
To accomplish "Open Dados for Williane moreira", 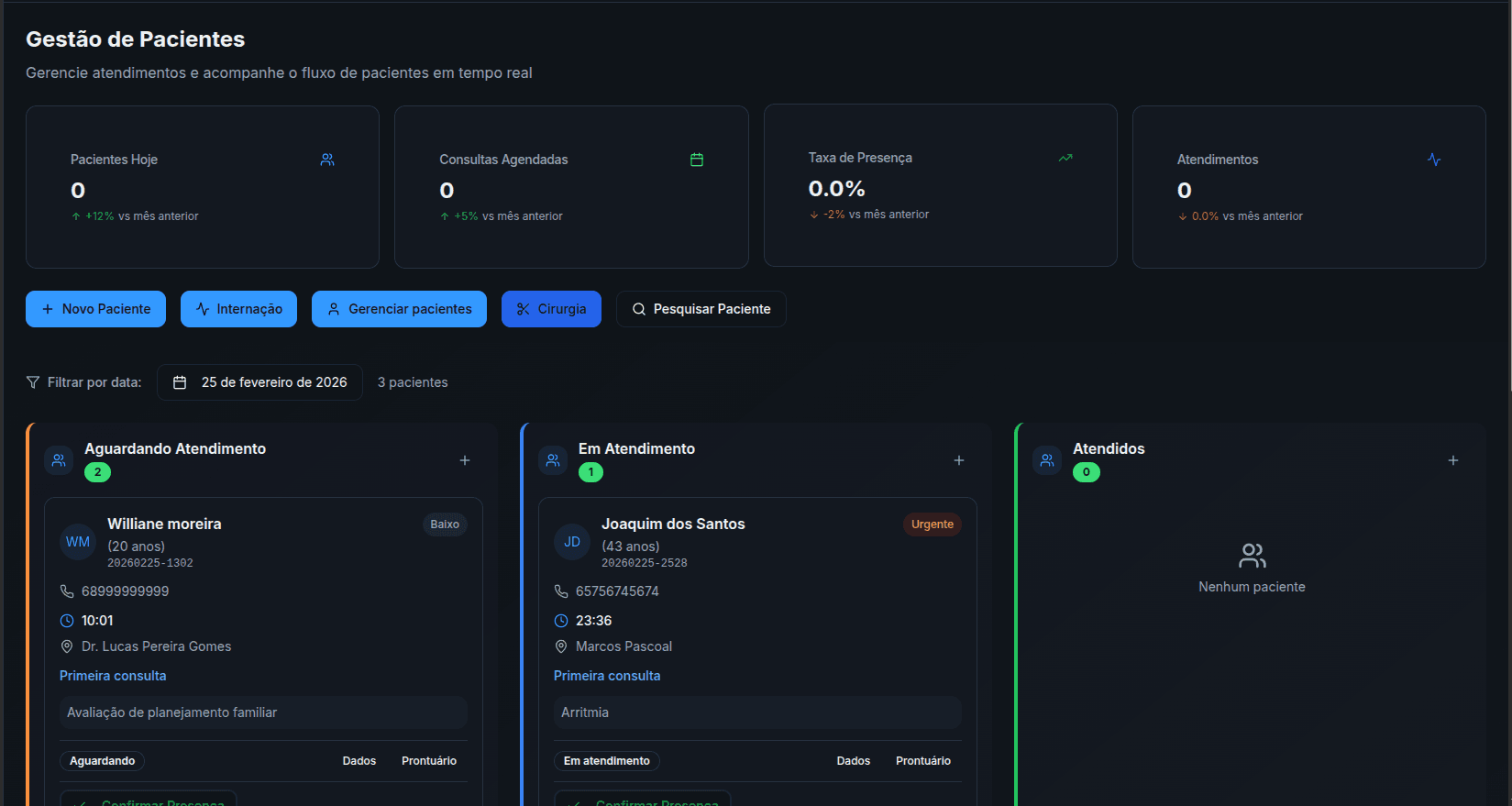I will (359, 761).
